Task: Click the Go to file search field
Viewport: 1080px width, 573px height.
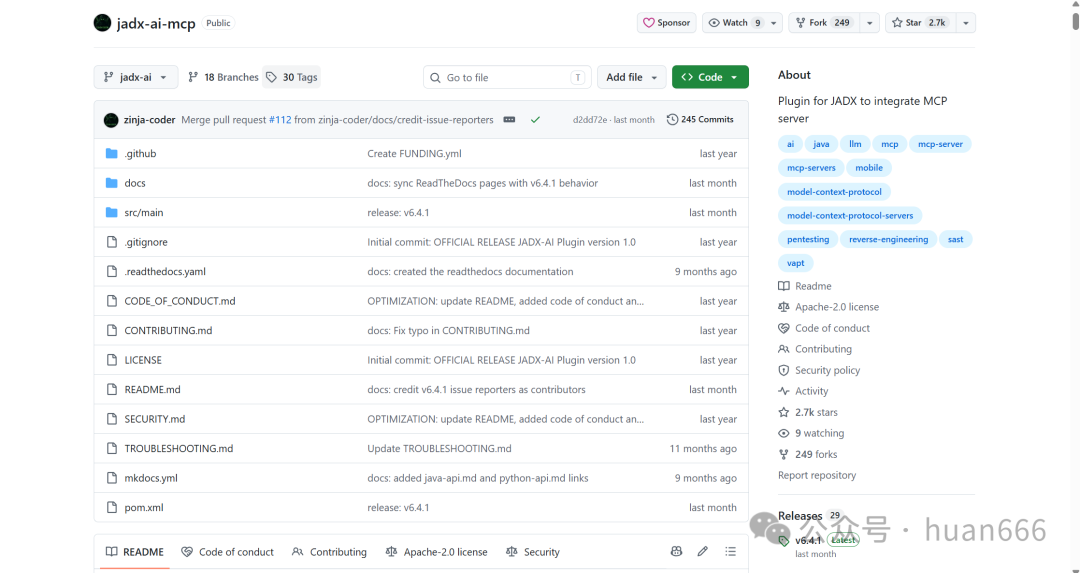Action: click(507, 77)
